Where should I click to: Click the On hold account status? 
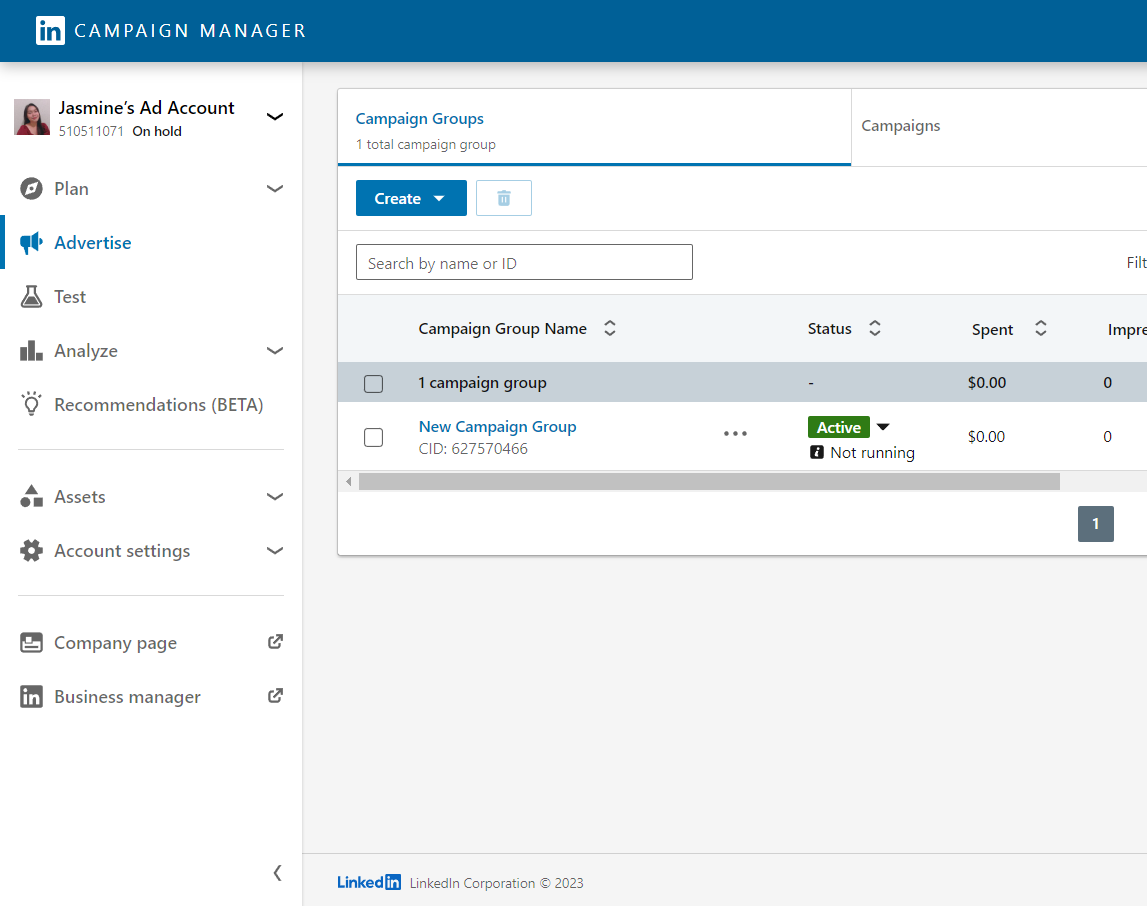pos(157,132)
